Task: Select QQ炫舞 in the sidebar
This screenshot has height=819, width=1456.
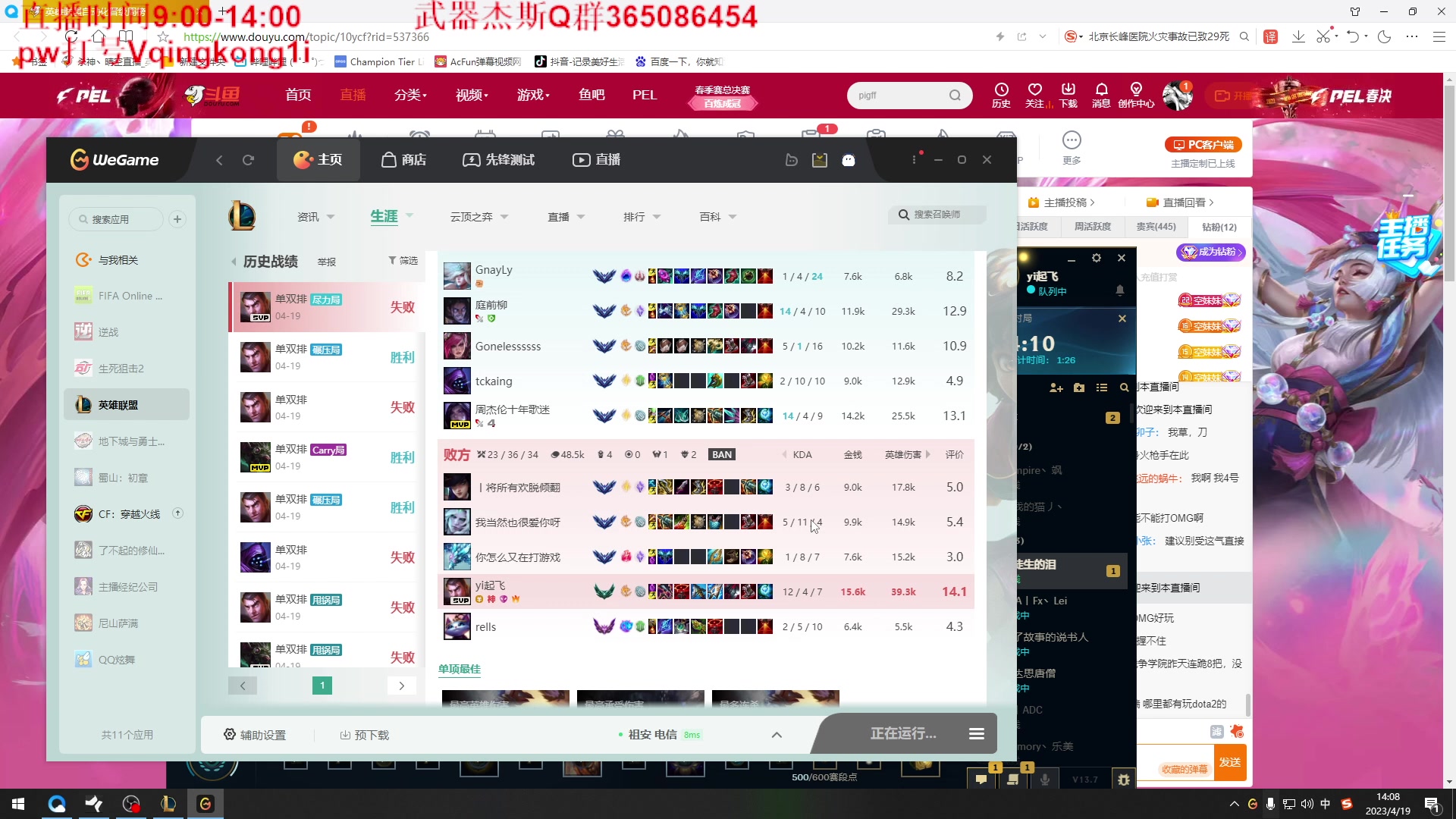Action: point(127,660)
